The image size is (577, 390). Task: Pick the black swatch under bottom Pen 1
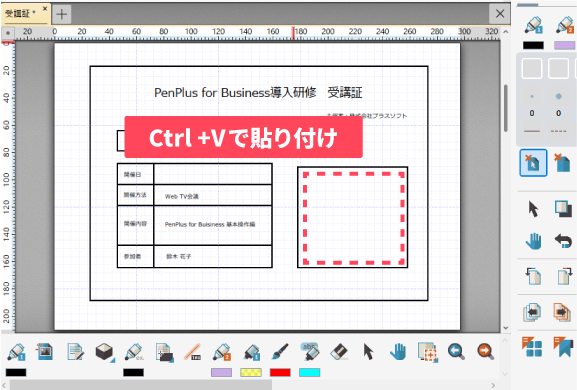pyautogui.click(x=16, y=372)
